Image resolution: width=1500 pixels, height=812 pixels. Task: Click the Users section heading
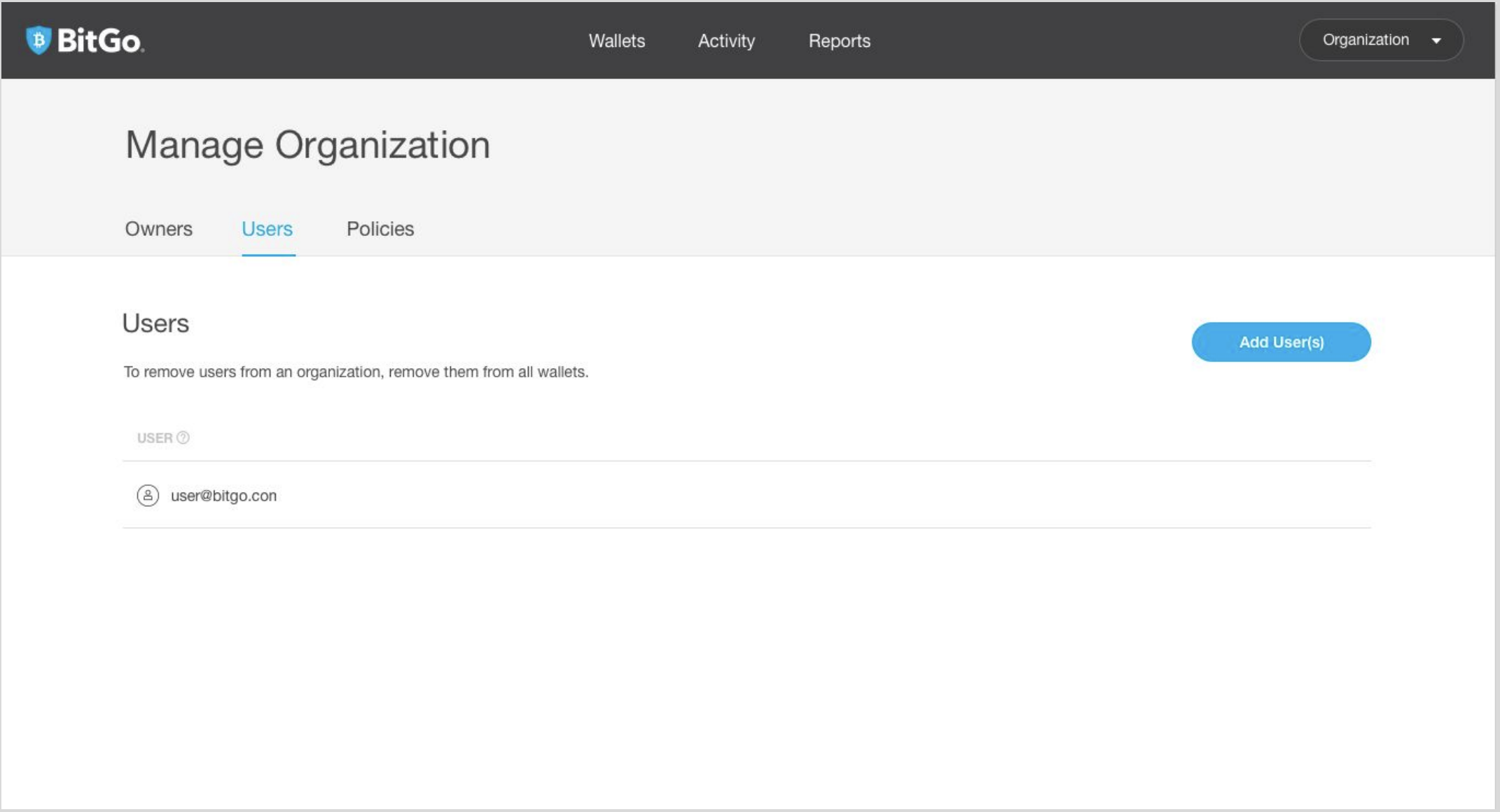(x=155, y=323)
